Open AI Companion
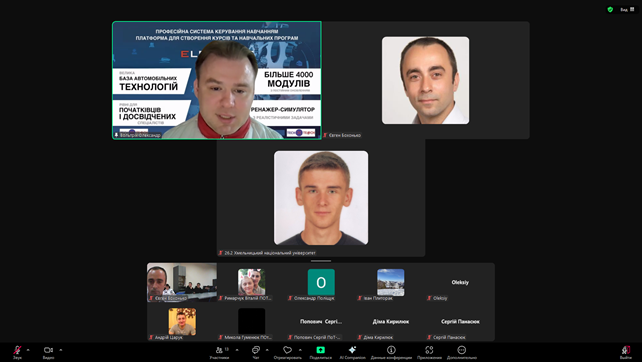 [x=353, y=351]
